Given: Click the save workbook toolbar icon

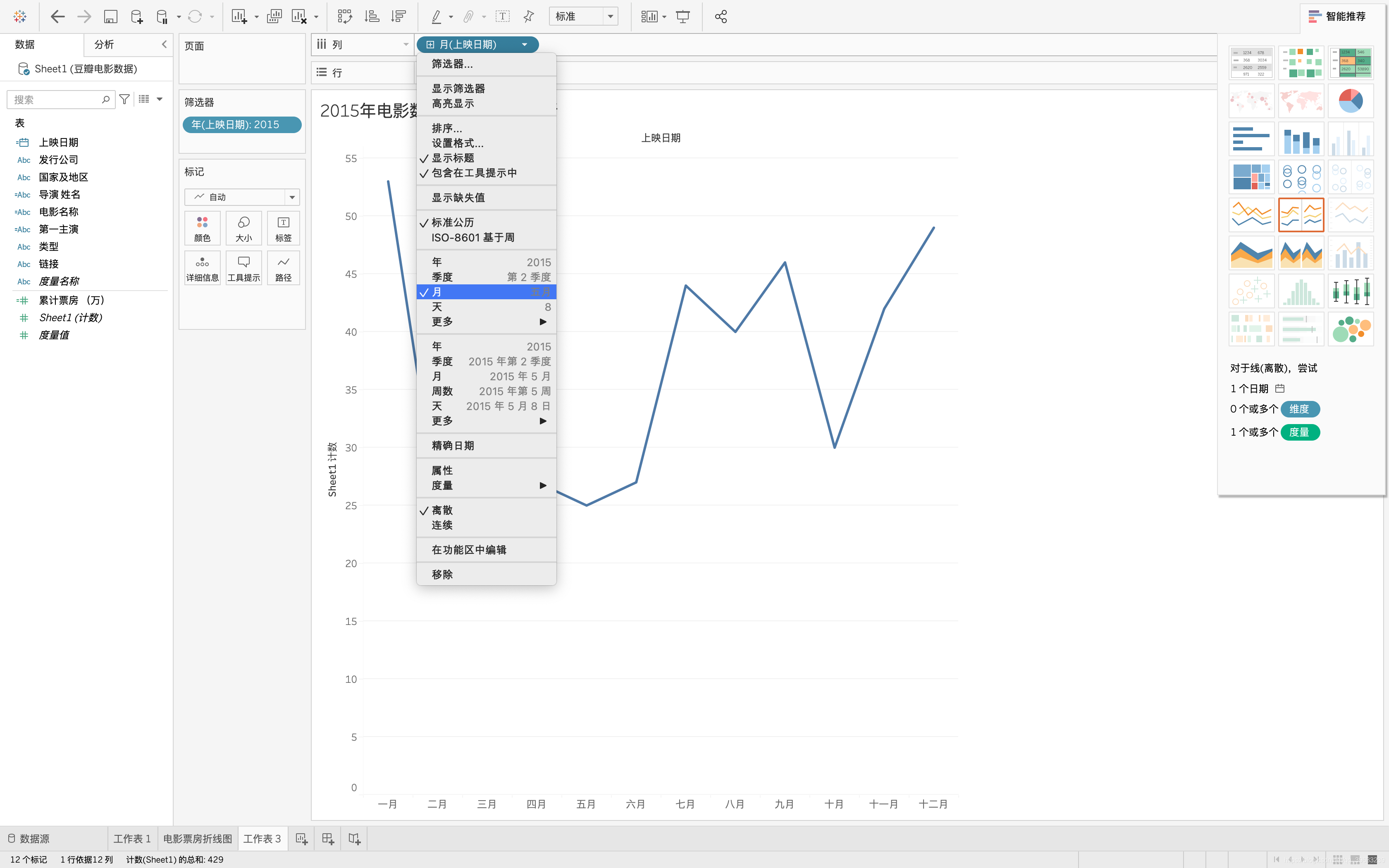Looking at the screenshot, I should (x=110, y=17).
